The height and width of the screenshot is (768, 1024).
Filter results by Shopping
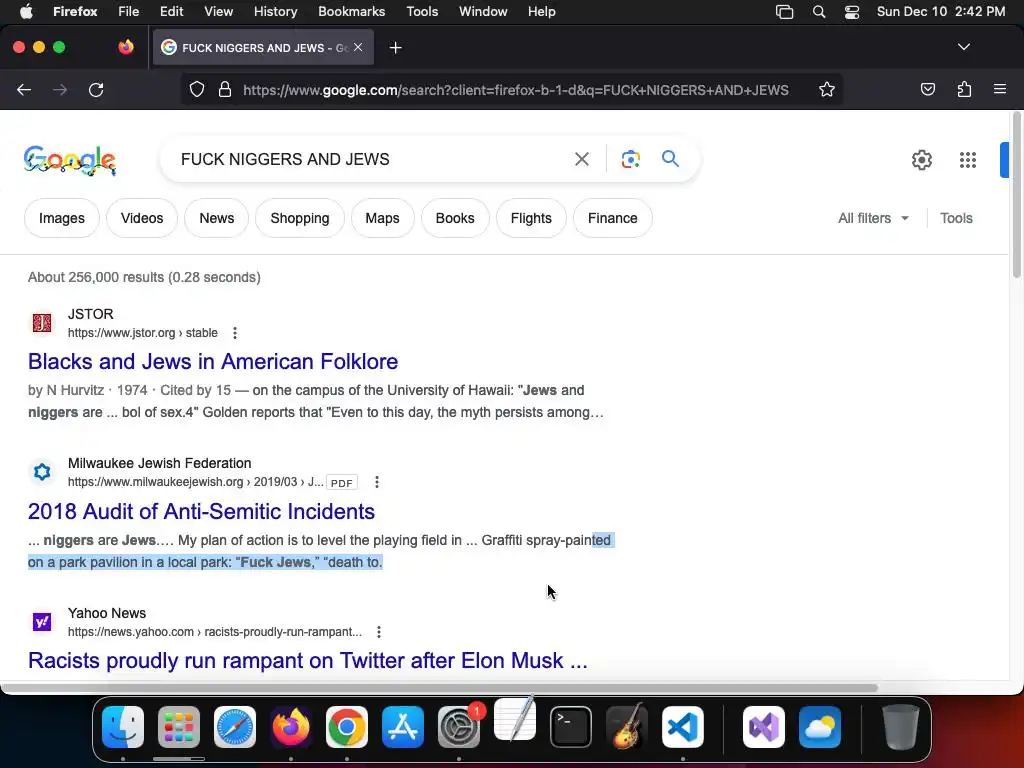(x=300, y=218)
